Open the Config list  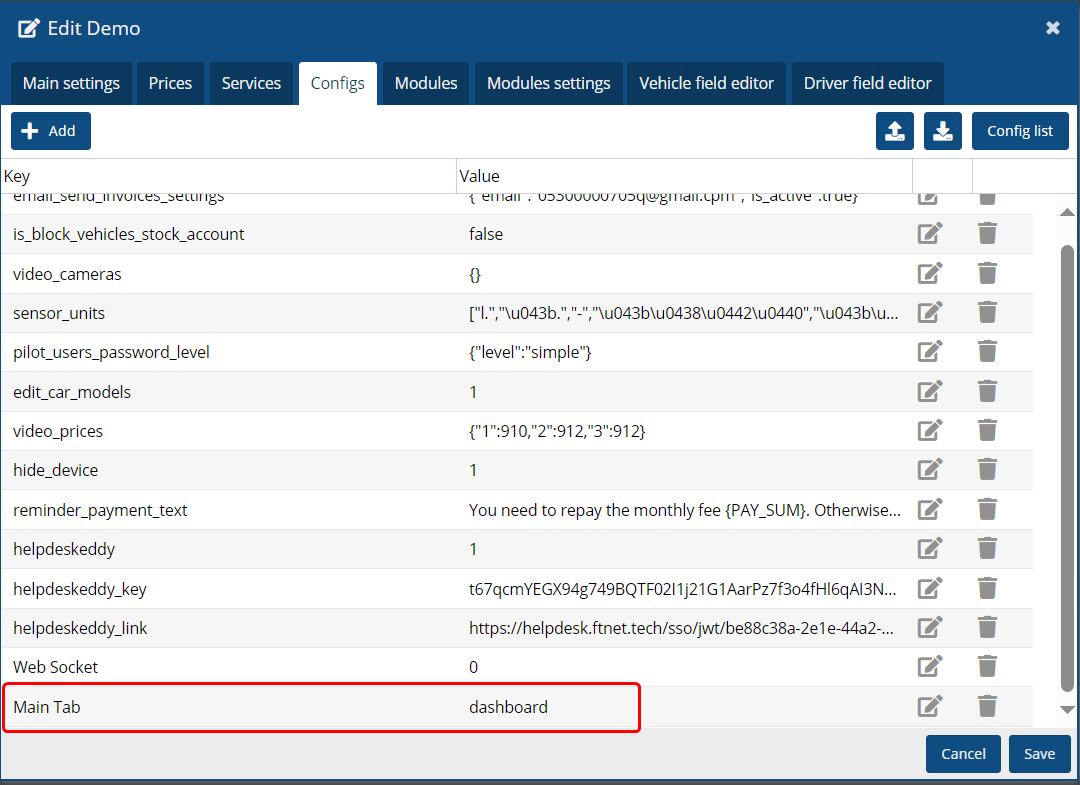click(1019, 131)
